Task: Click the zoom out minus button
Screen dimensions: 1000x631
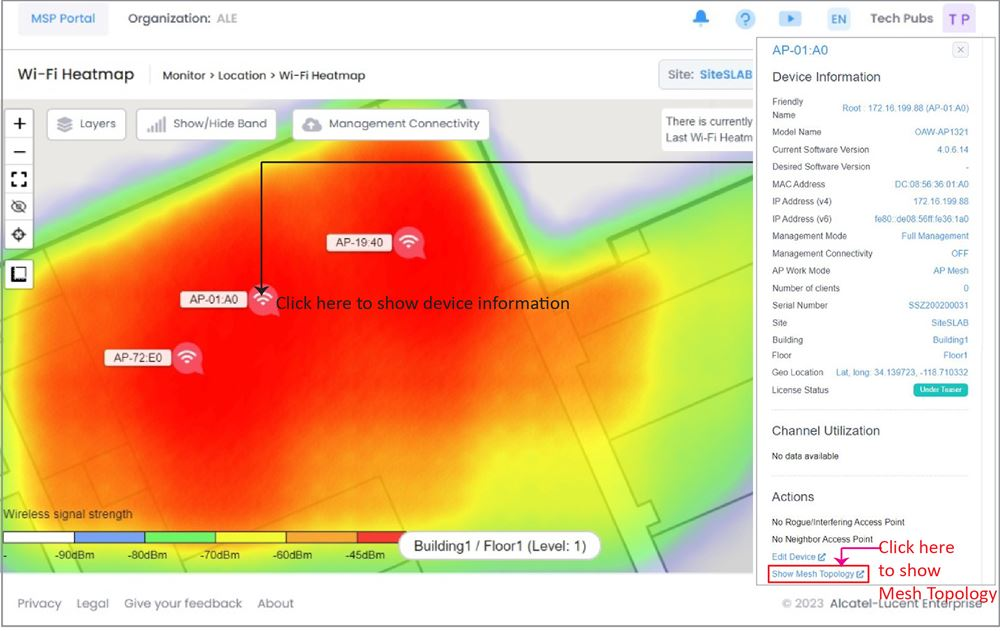Action: point(19,152)
